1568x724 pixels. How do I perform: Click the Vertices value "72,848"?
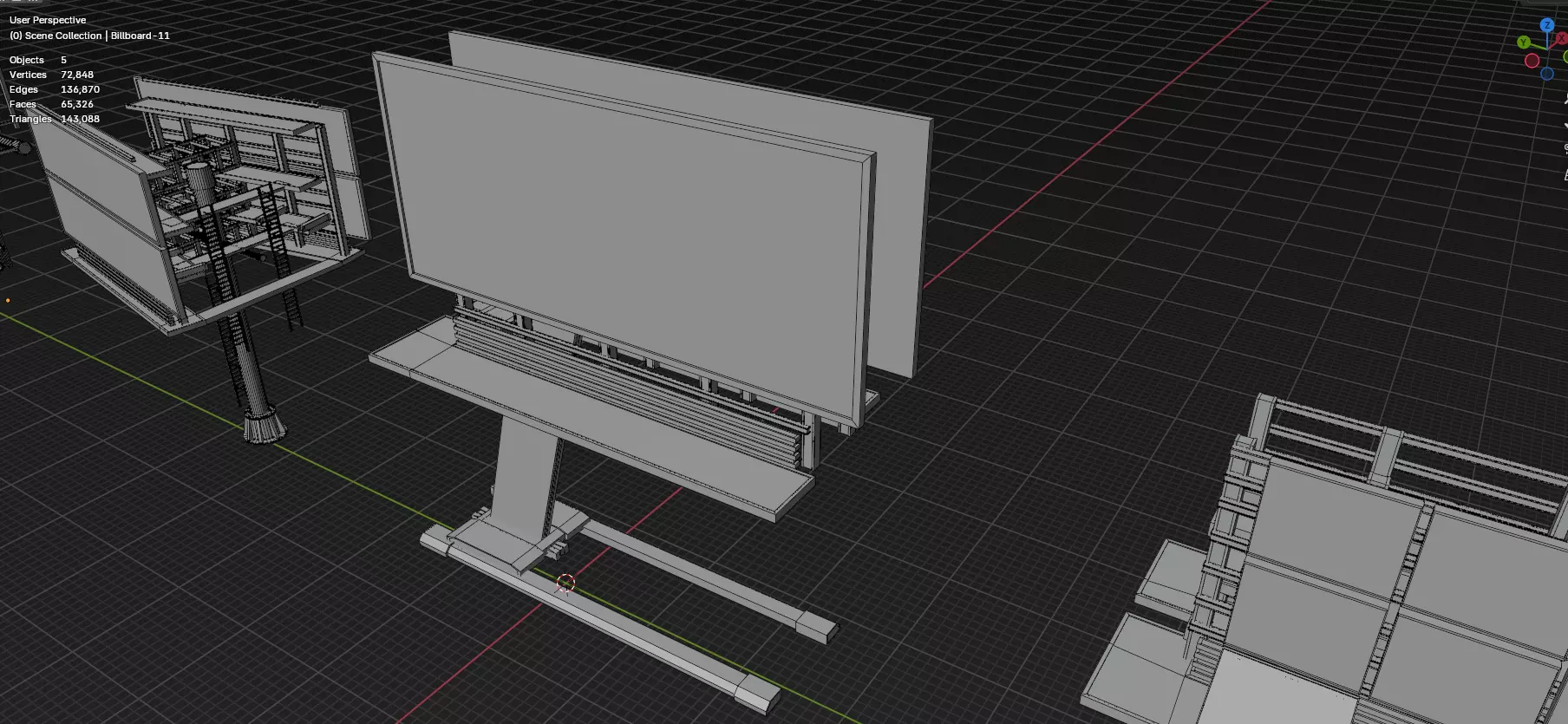pos(77,75)
